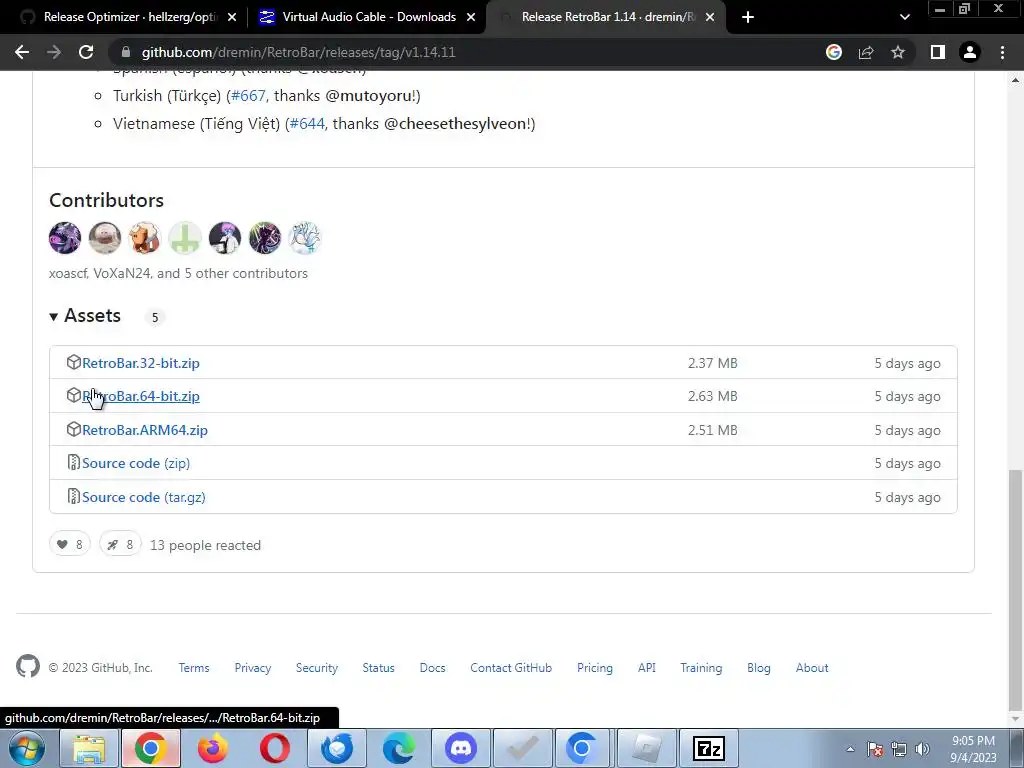Open pull request #644 link

(307, 123)
